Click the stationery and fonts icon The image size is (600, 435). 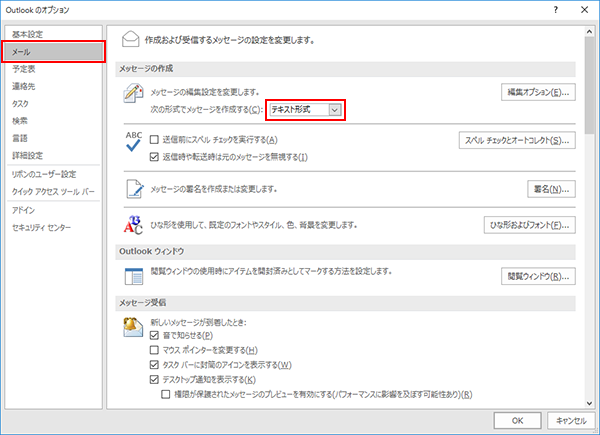[x=133, y=224]
